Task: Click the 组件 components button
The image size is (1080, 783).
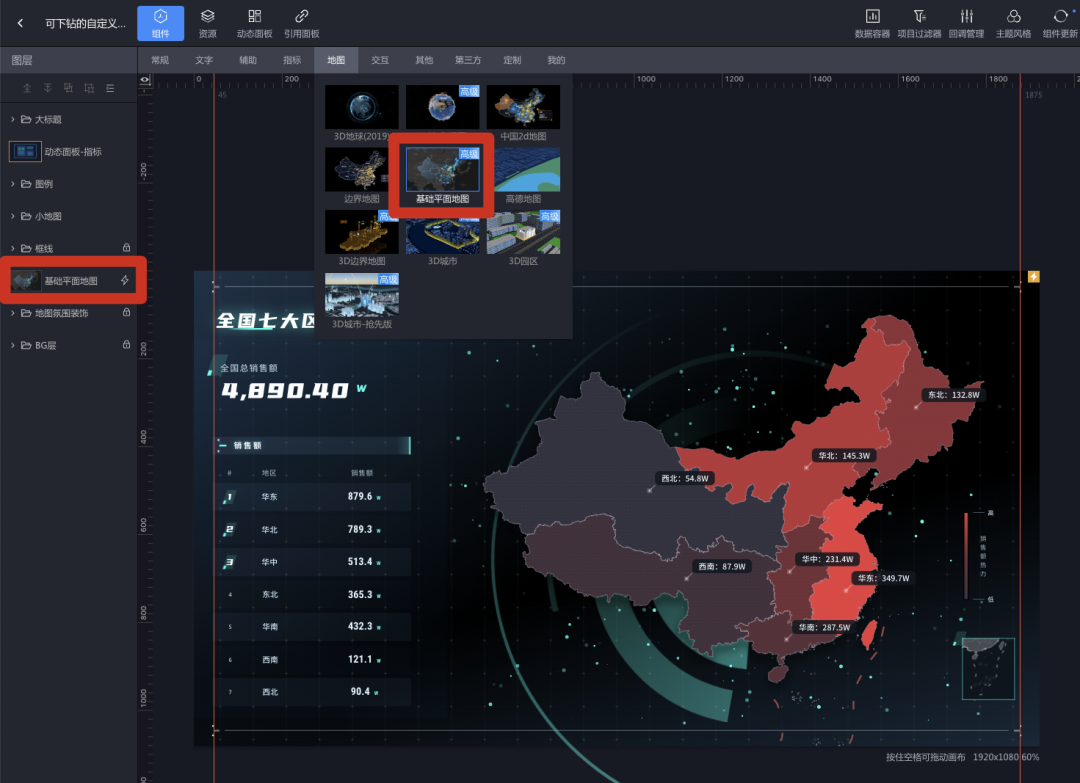Action: click(x=161, y=22)
